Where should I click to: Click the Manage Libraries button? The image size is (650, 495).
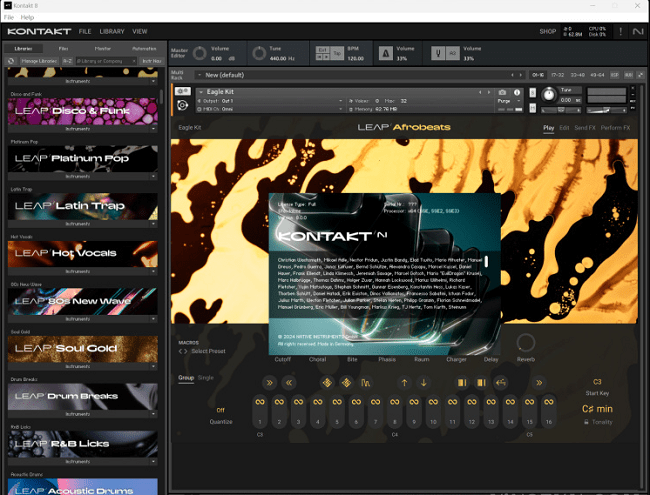click(x=39, y=61)
